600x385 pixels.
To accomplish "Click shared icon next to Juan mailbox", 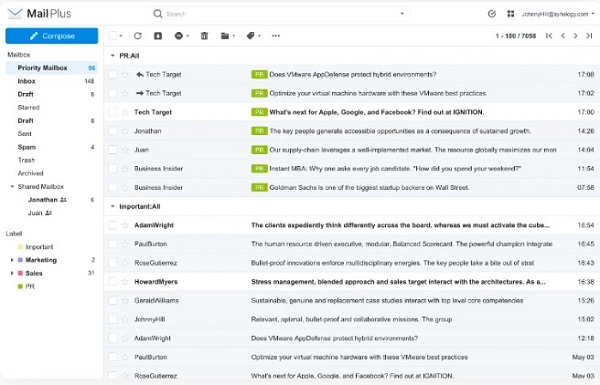I will pos(49,213).
